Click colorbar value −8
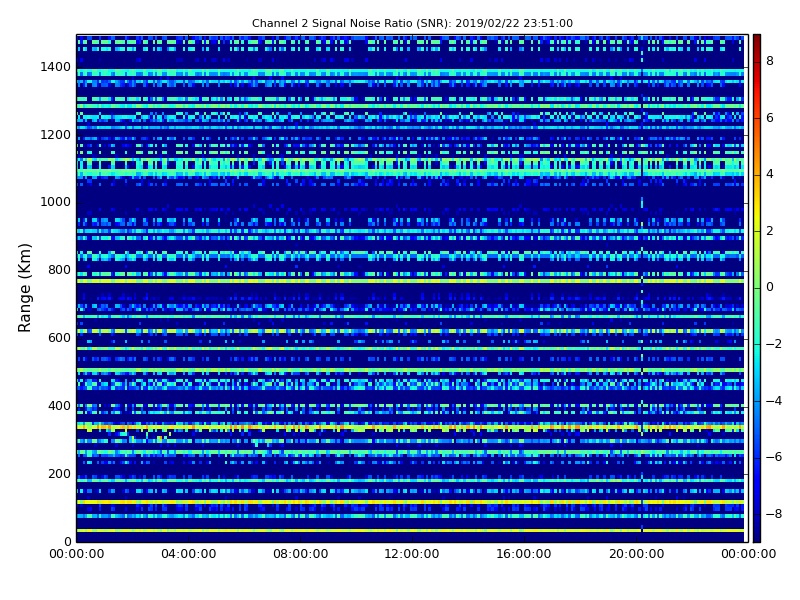This screenshot has width=800, height=600. [774, 514]
